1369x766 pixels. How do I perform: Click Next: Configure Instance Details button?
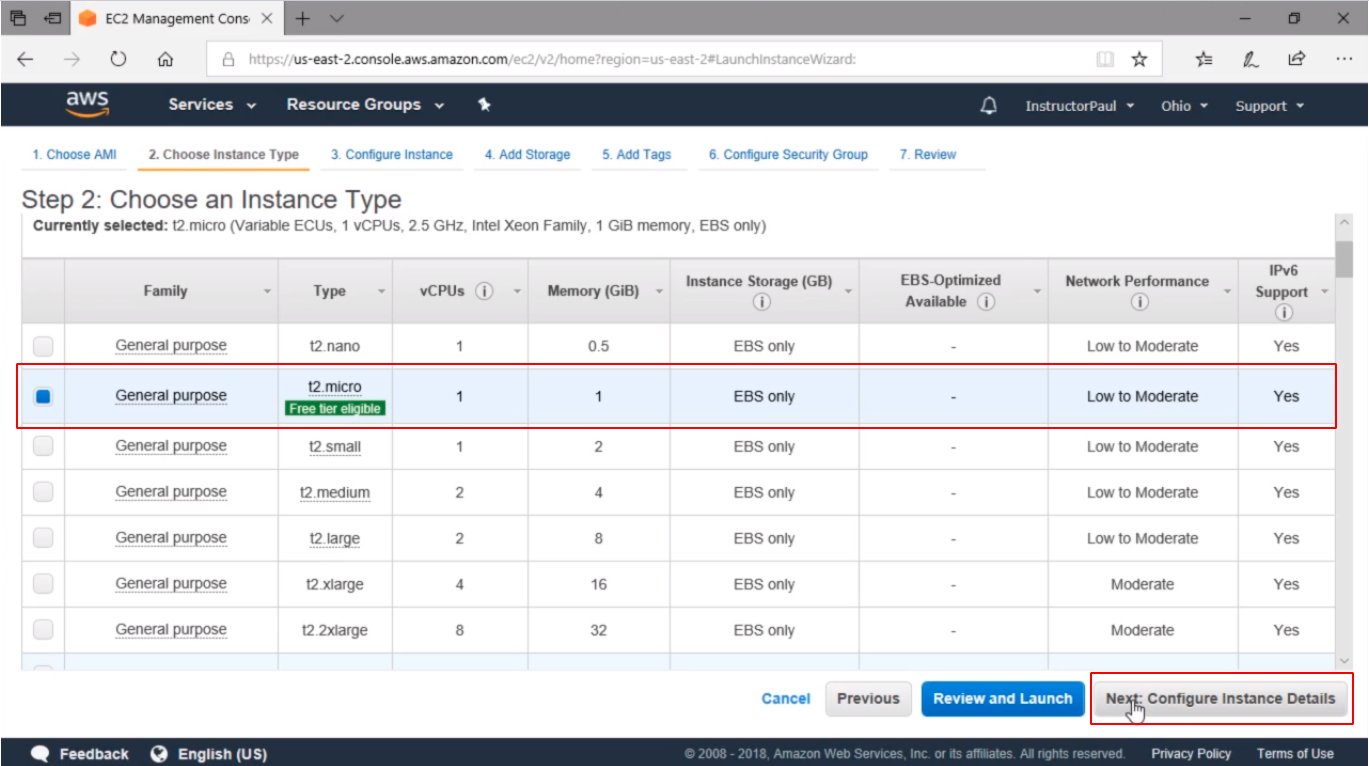click(1220, 699)
